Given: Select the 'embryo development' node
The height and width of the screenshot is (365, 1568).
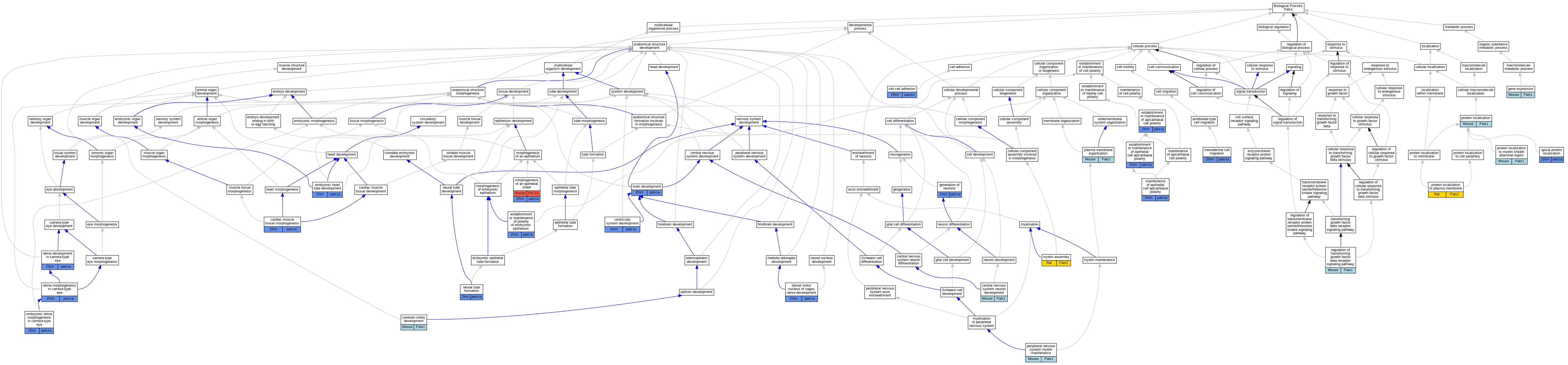Looking at the screenshot, I should click(289, 92).
